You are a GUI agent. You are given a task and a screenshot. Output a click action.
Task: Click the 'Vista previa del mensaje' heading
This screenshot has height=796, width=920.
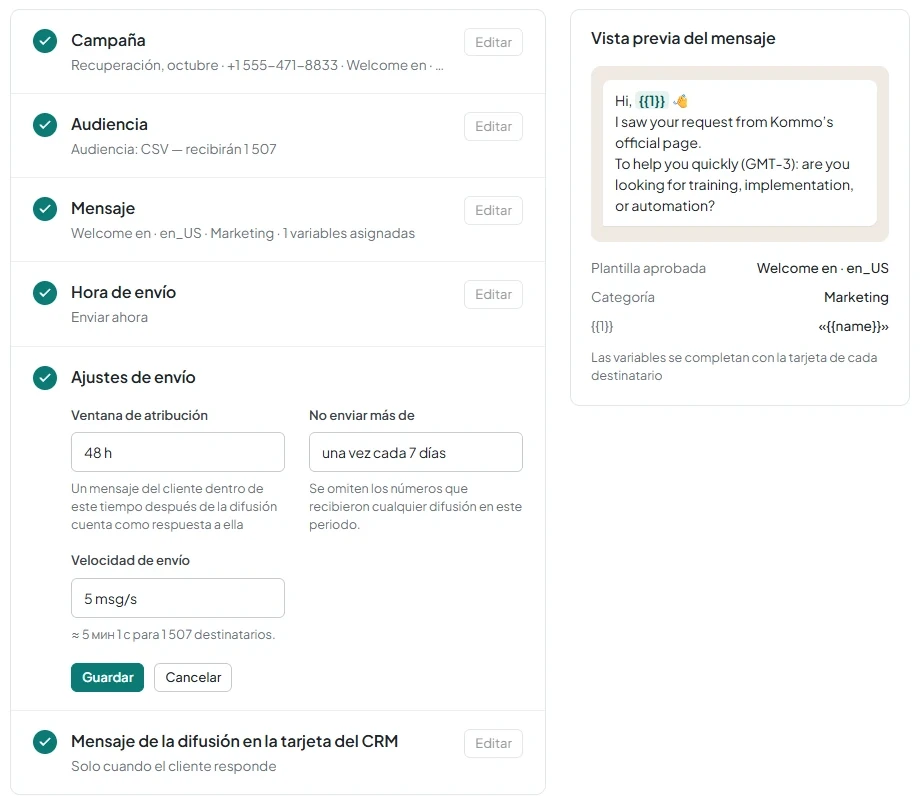tap(683, 38)
